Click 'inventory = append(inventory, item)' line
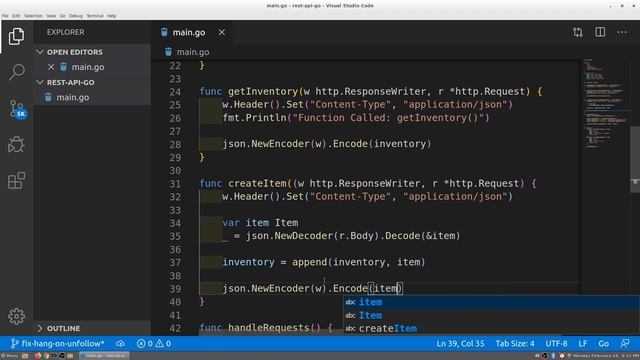The height and width of the screenshot is (360, 640). [x=324, y=262]
